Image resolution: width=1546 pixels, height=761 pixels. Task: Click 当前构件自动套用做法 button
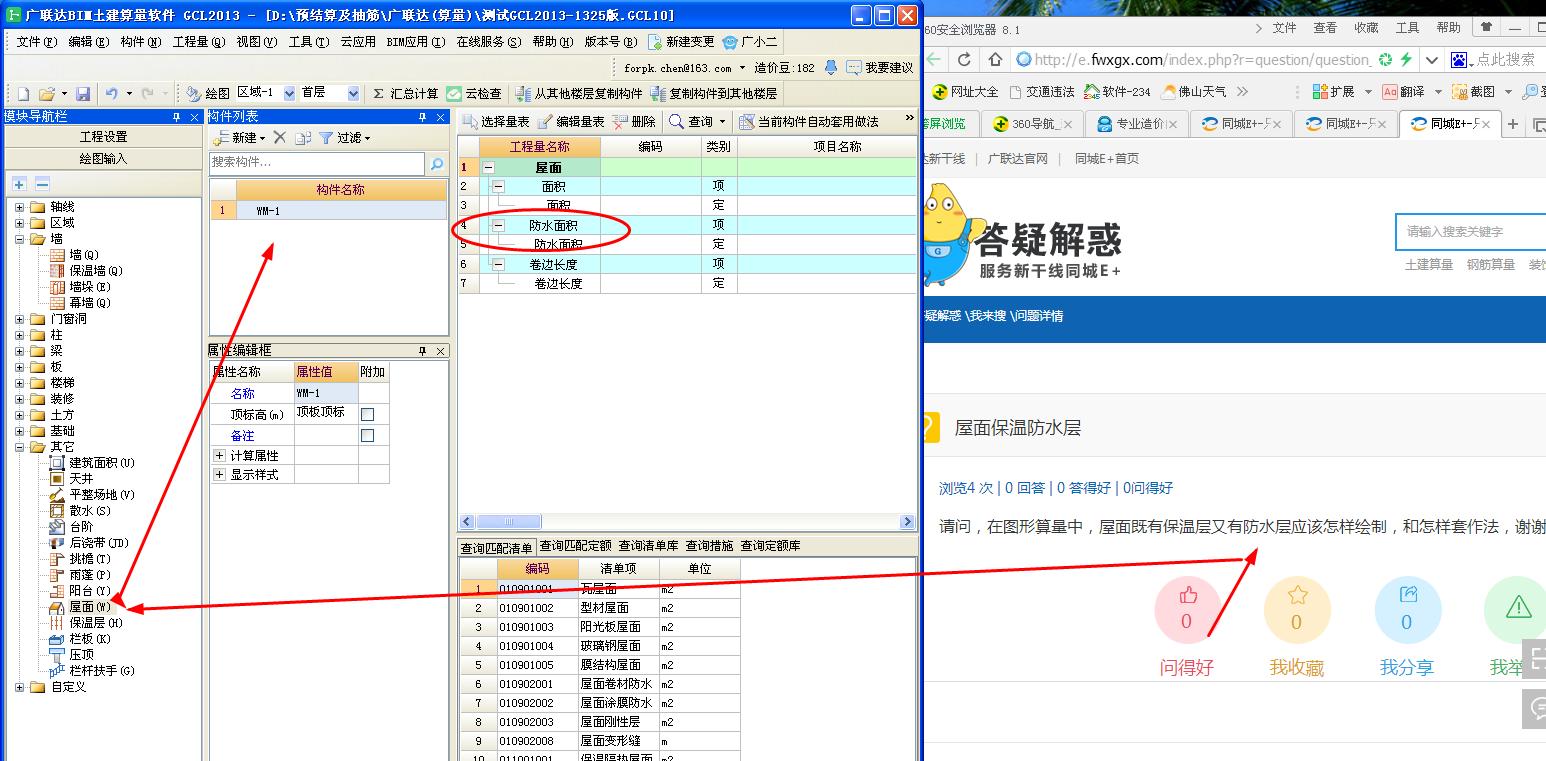click(x=809, y=121)
